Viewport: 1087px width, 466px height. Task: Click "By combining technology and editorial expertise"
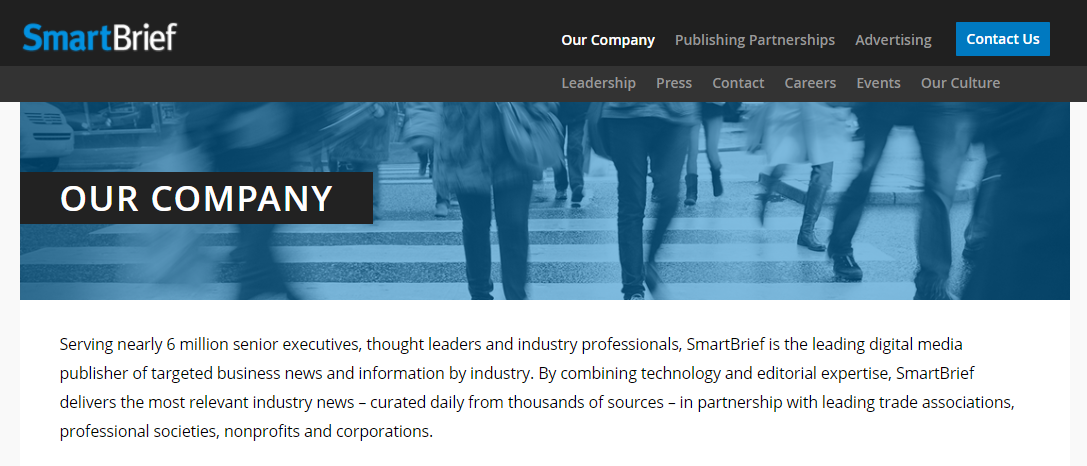click(x=711, y=374)
